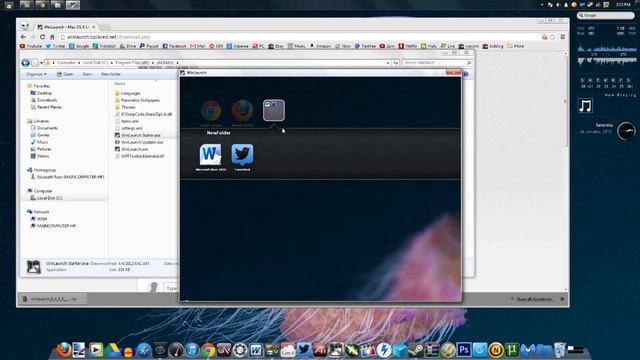
Task: Open Explorer address bar history dropdown
Action: [x=388, y=63]
